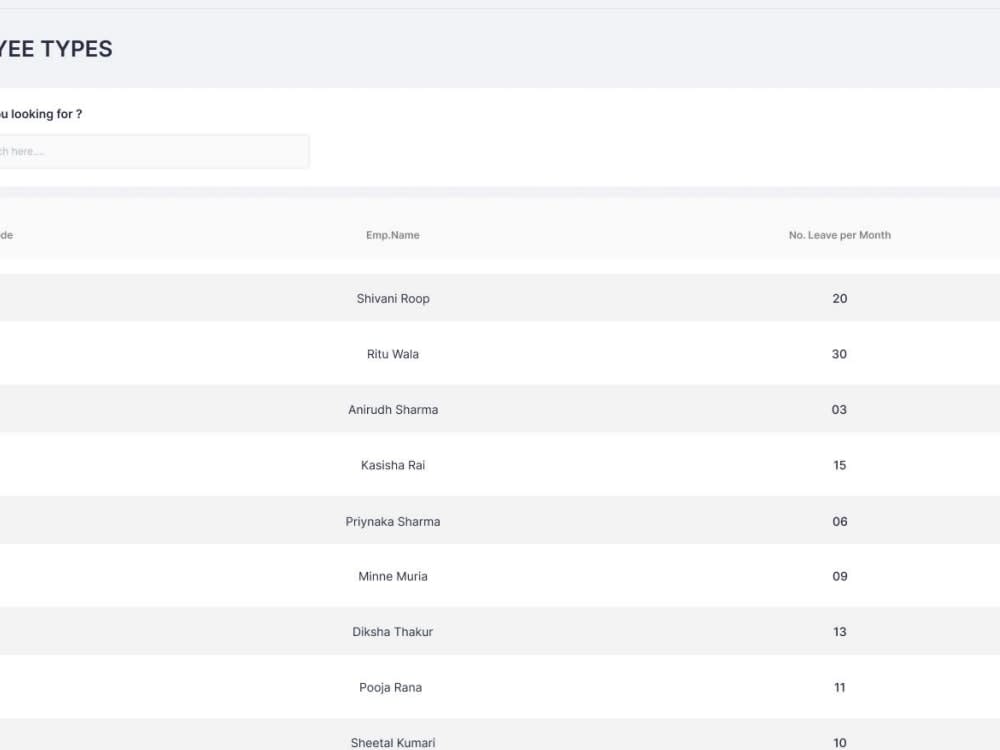Click leave value 09 for Minne Muria

[839, 577]
